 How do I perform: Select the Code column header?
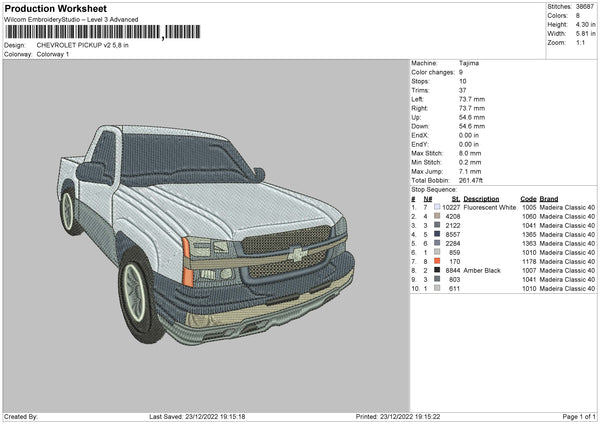528,199
